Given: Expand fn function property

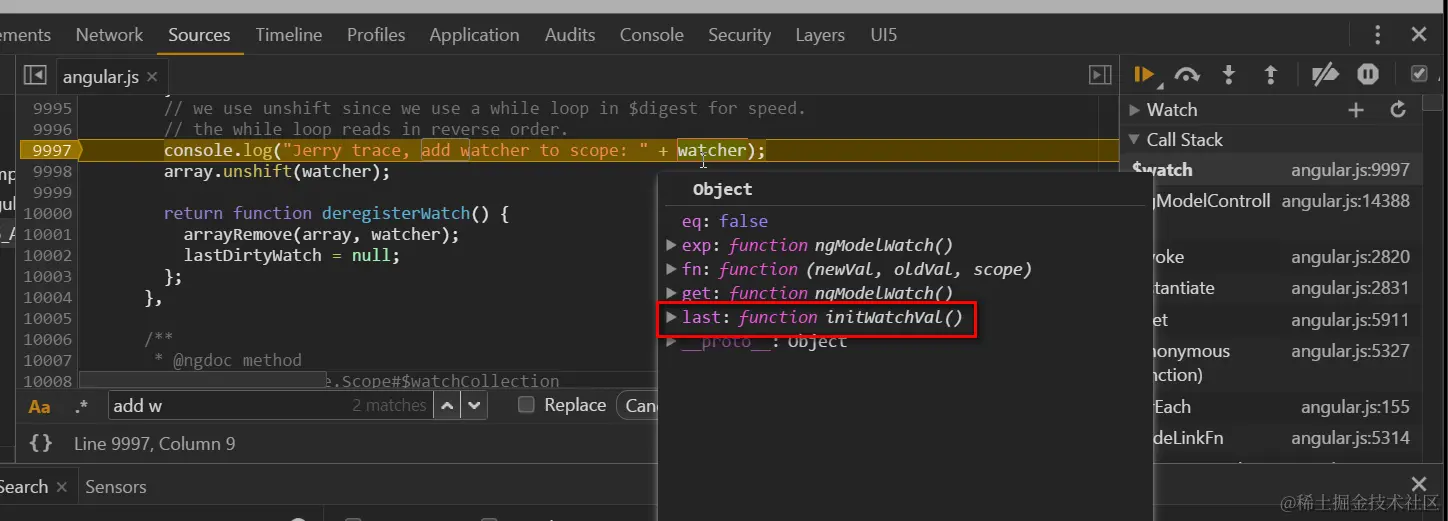Looking at the screenshot, I should point(672,269).
